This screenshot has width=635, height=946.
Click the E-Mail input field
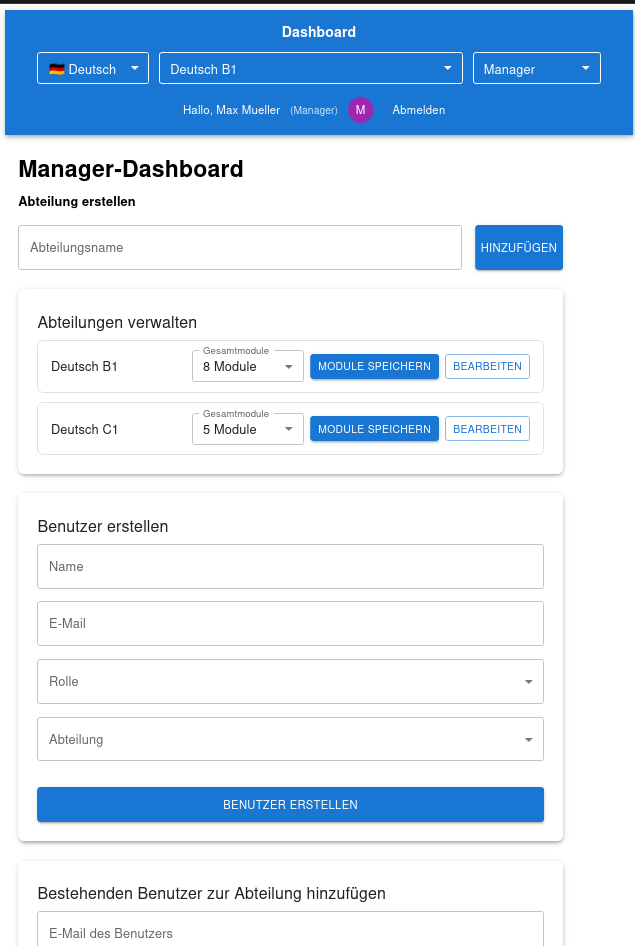[x=290, y=624]
